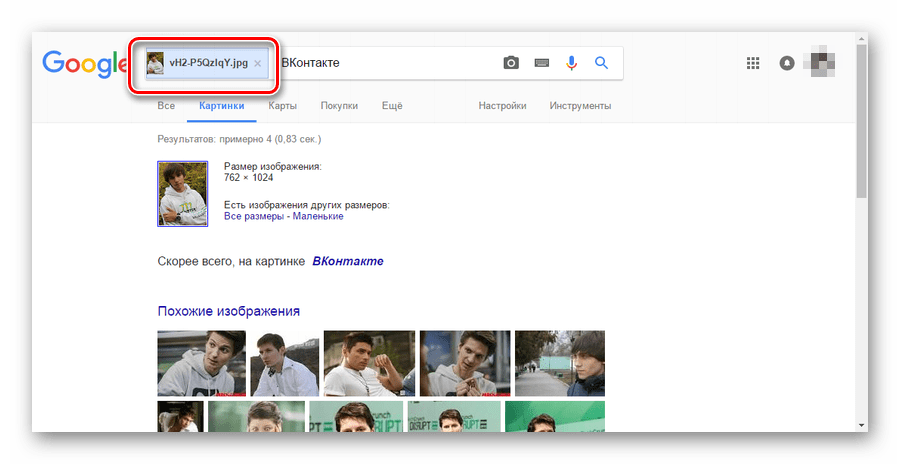Open fourth similar image with hands clasped
This screenshot has height=464, width=900.
point(465,364)
